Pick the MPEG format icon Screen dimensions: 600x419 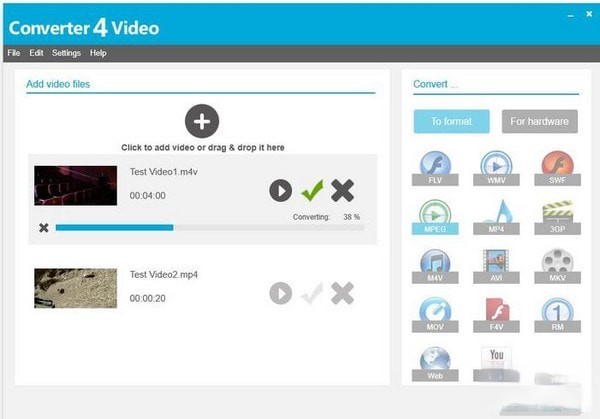pyautogui.click(x=435, y=217)
